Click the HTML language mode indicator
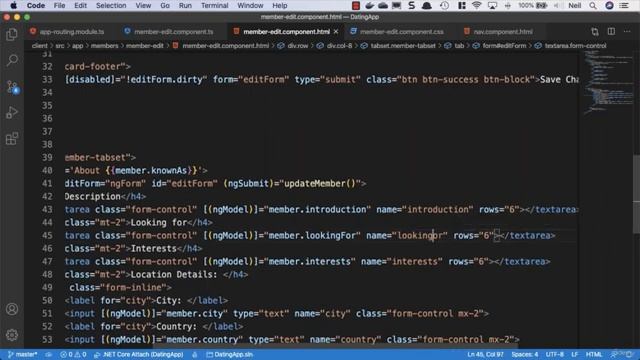Screen dimensions: 640x360 (594, 354)
